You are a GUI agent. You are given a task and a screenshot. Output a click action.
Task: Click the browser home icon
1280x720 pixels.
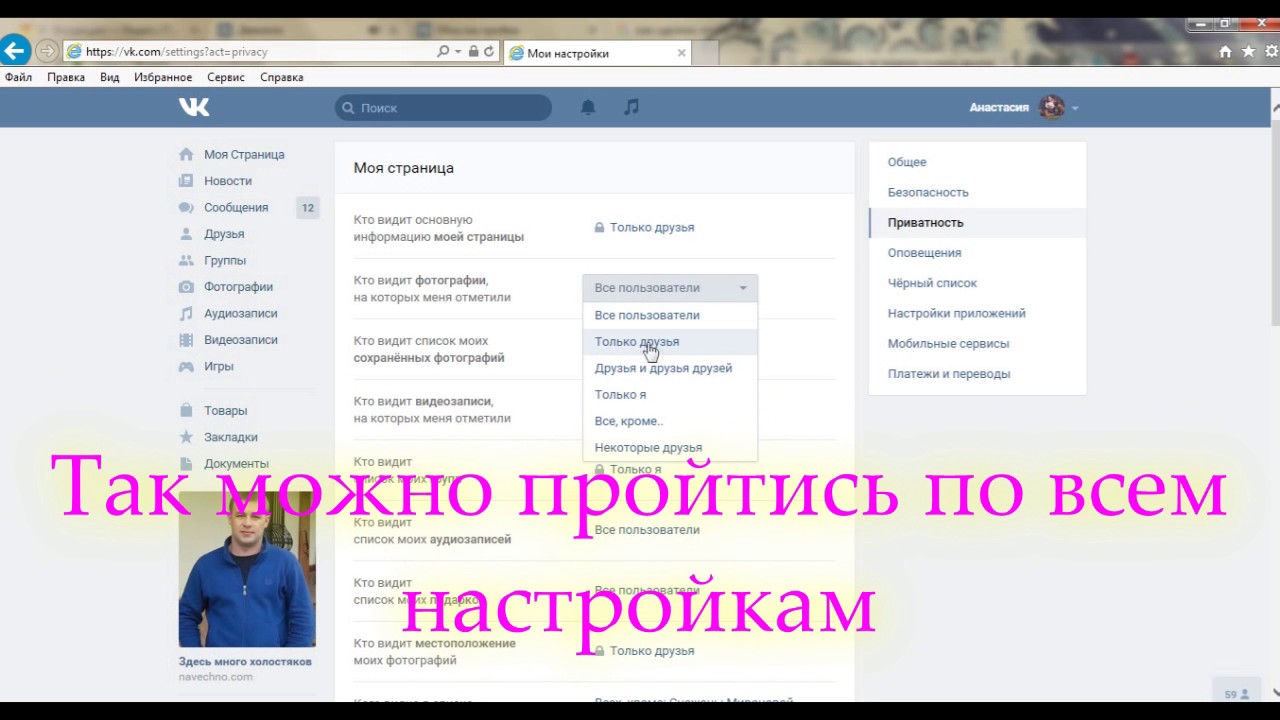point(1225,52)
